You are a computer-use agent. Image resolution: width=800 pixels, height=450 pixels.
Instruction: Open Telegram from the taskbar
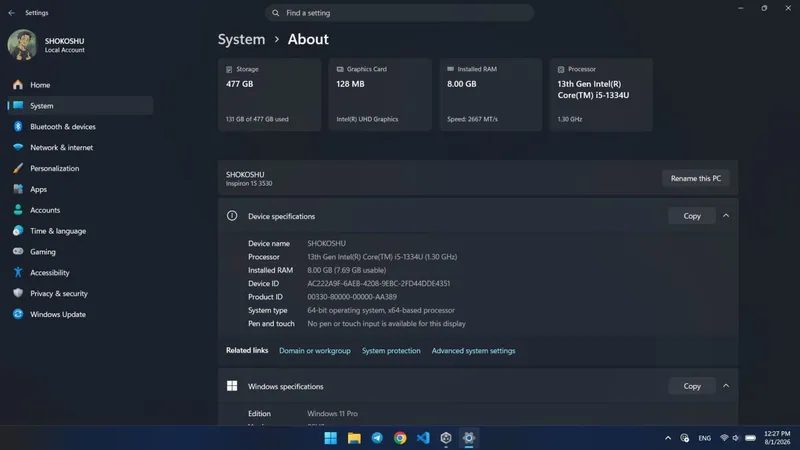point(377,438)
